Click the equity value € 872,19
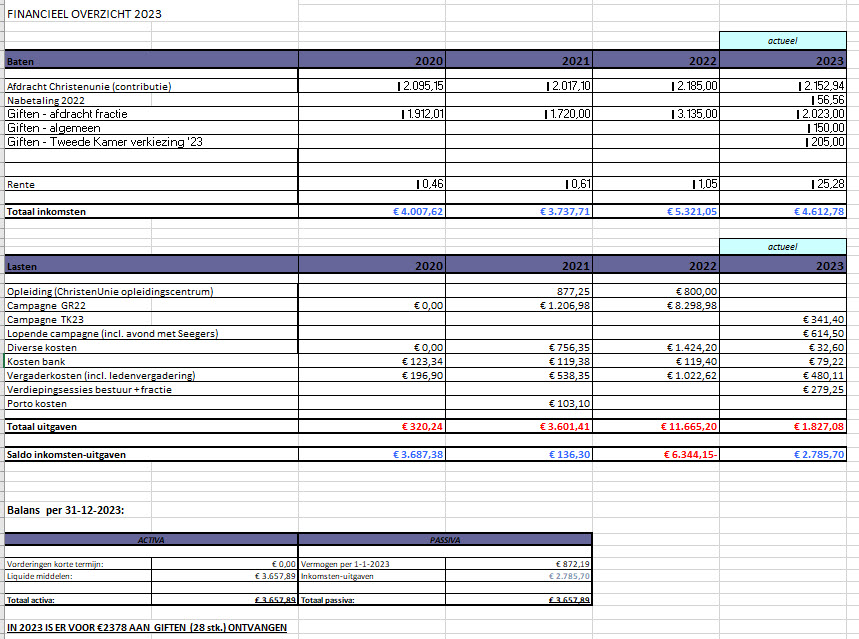Viewport: 859px width, 639px height. 572,564
